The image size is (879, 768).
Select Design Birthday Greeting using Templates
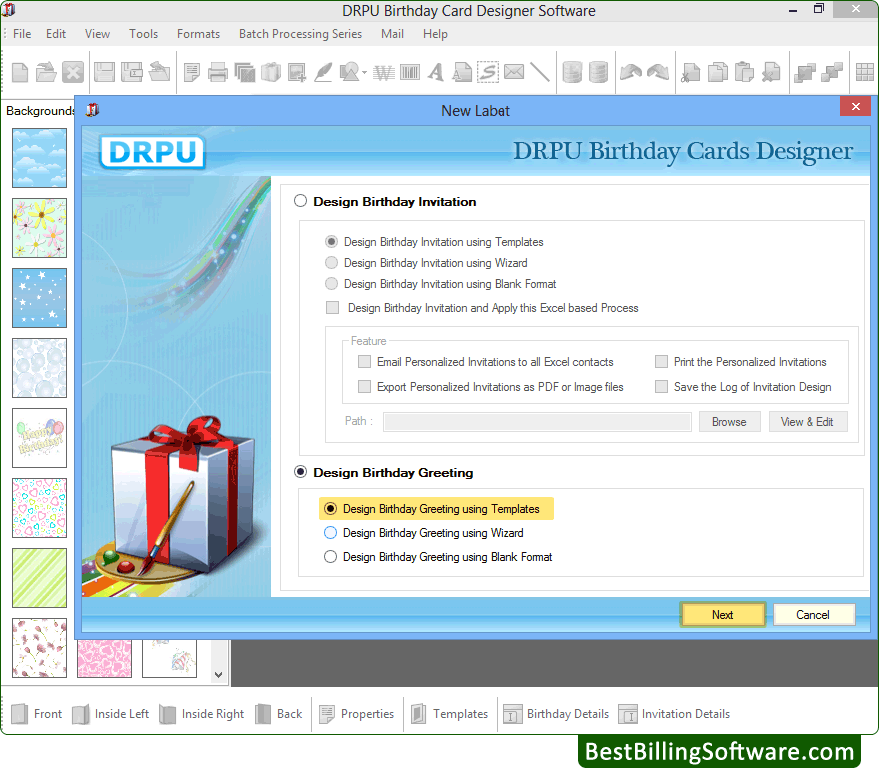click(331, 508)
